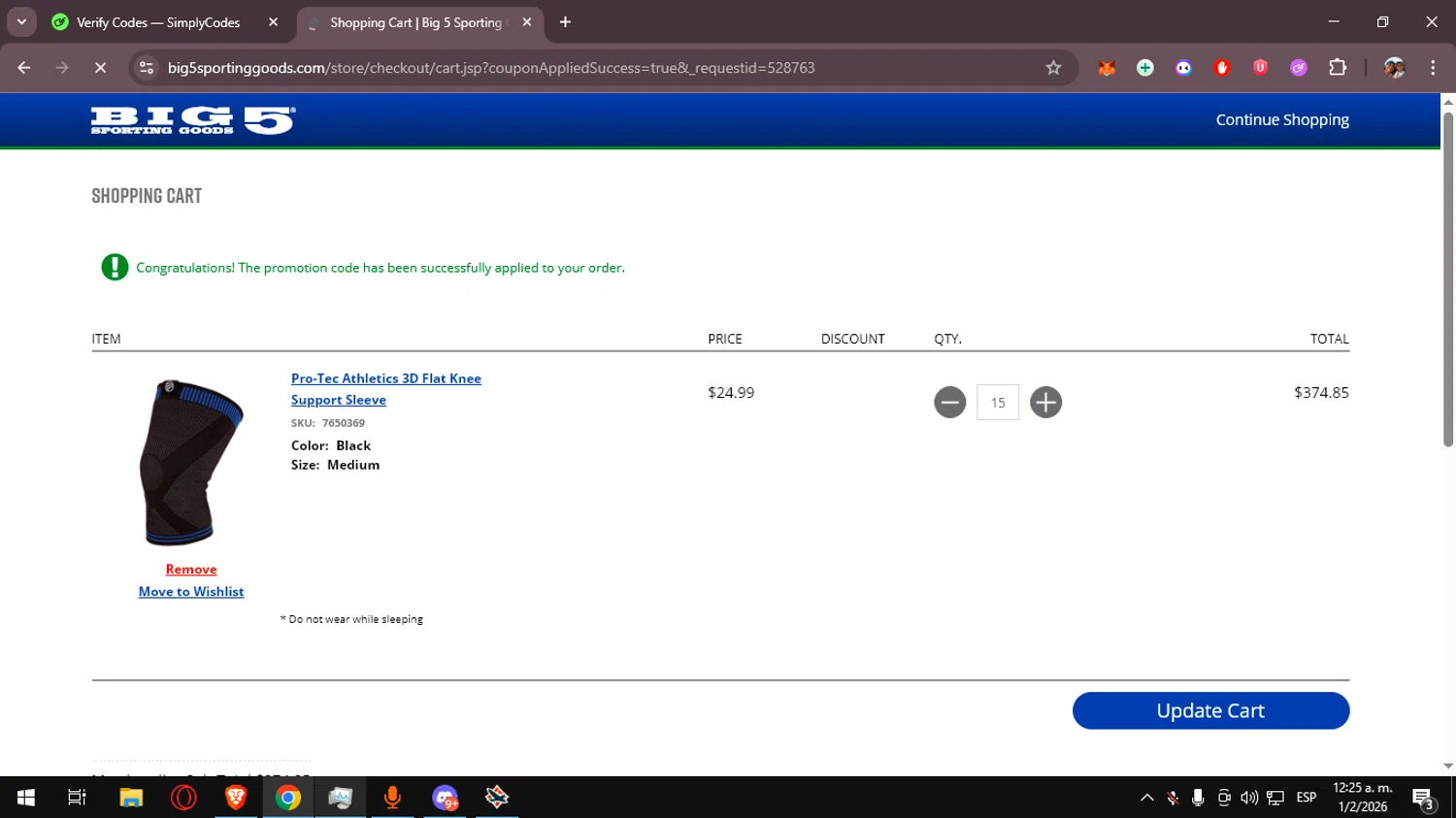This screenshot has height=818, width=1456.
Task: Show hidden system tray icons
Action: (x=1147, y=798)
